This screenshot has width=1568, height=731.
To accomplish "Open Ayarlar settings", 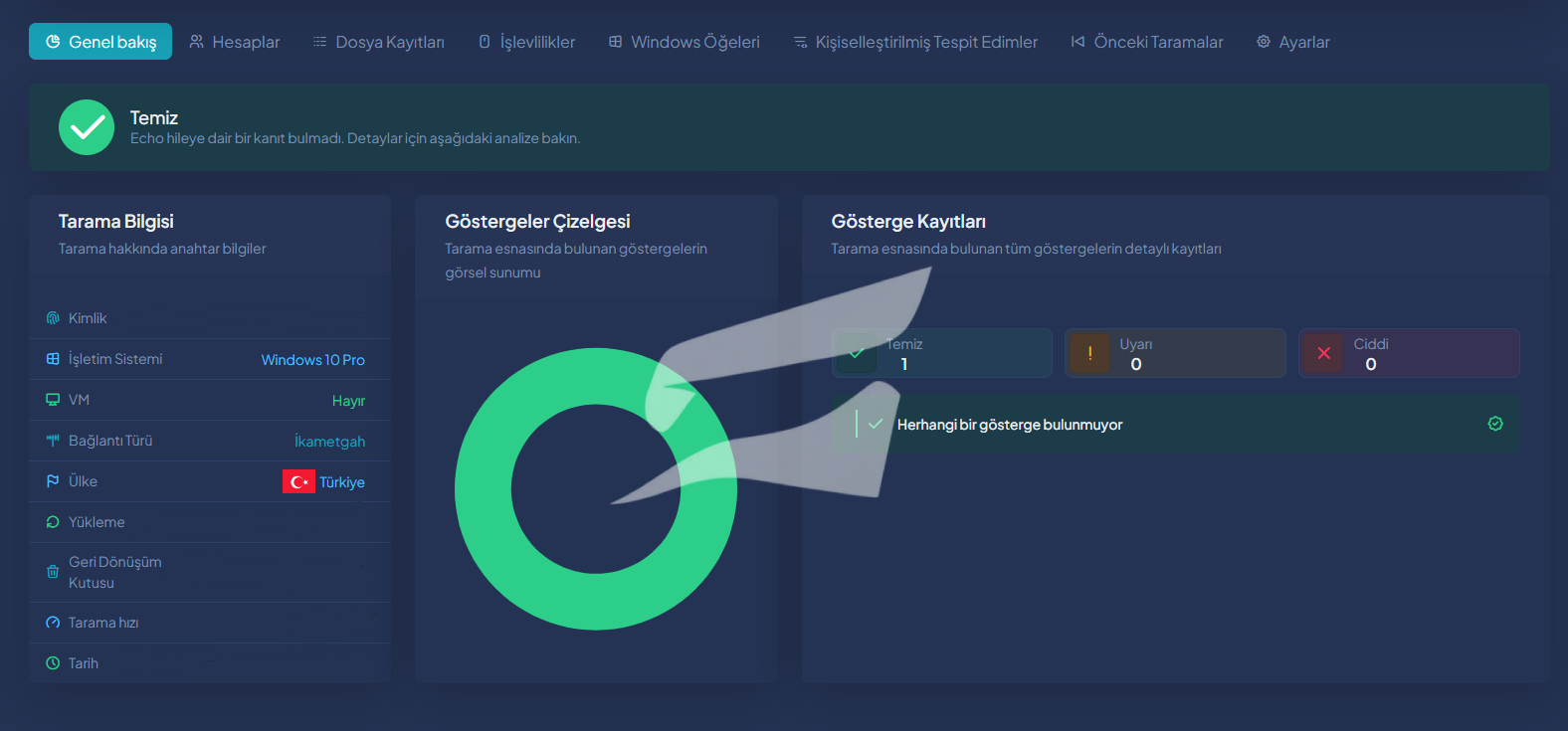I will coord(1292,42).
